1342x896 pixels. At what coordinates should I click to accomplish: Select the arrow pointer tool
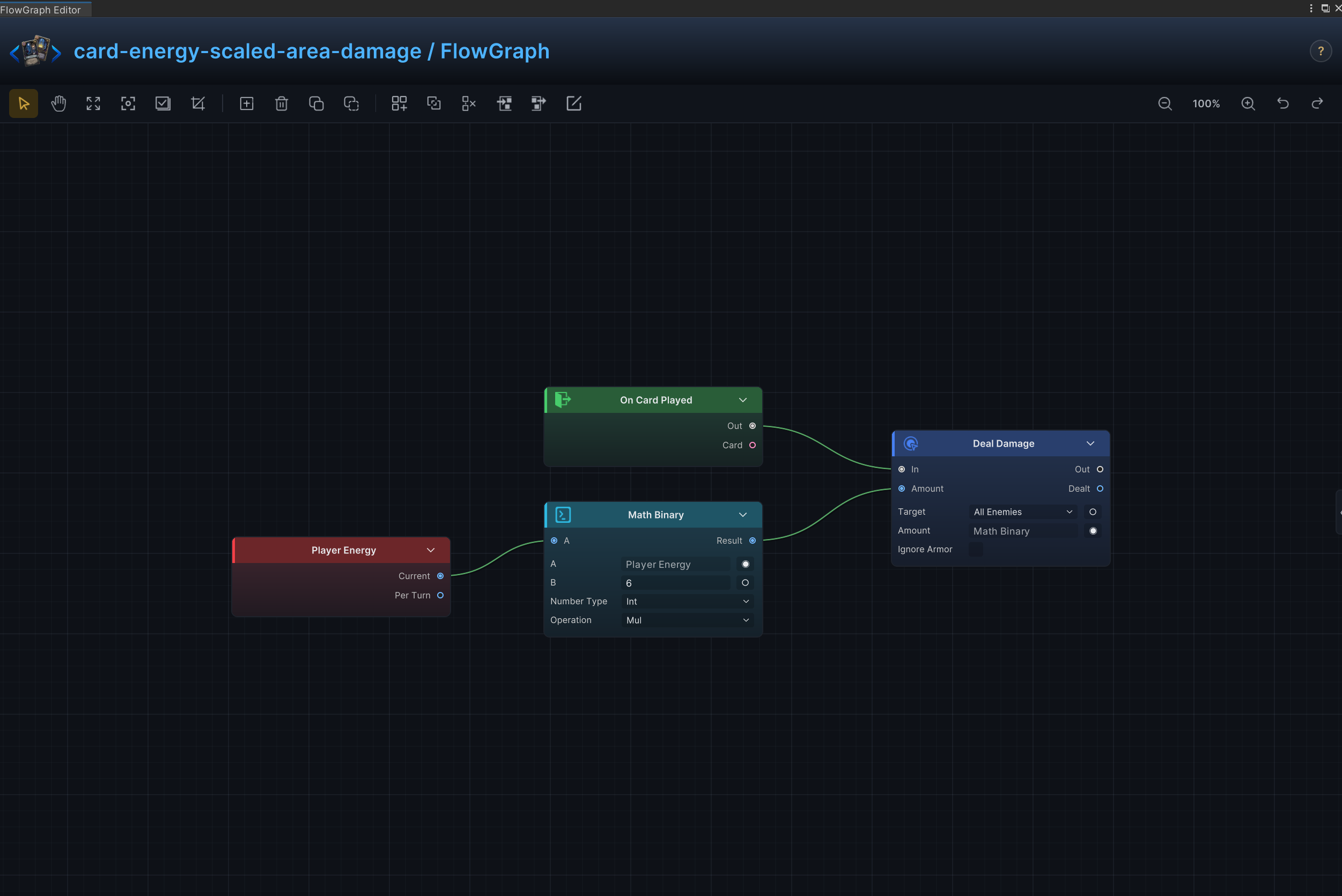pyautogui.click(x=24, y=103)
